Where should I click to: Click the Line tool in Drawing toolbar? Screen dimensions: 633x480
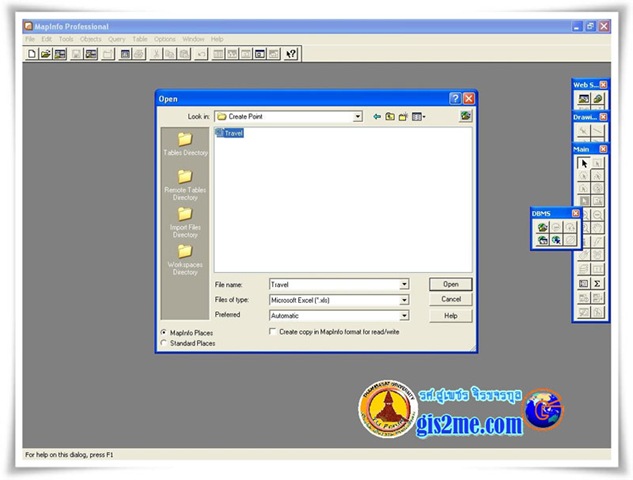click(597, 131)
